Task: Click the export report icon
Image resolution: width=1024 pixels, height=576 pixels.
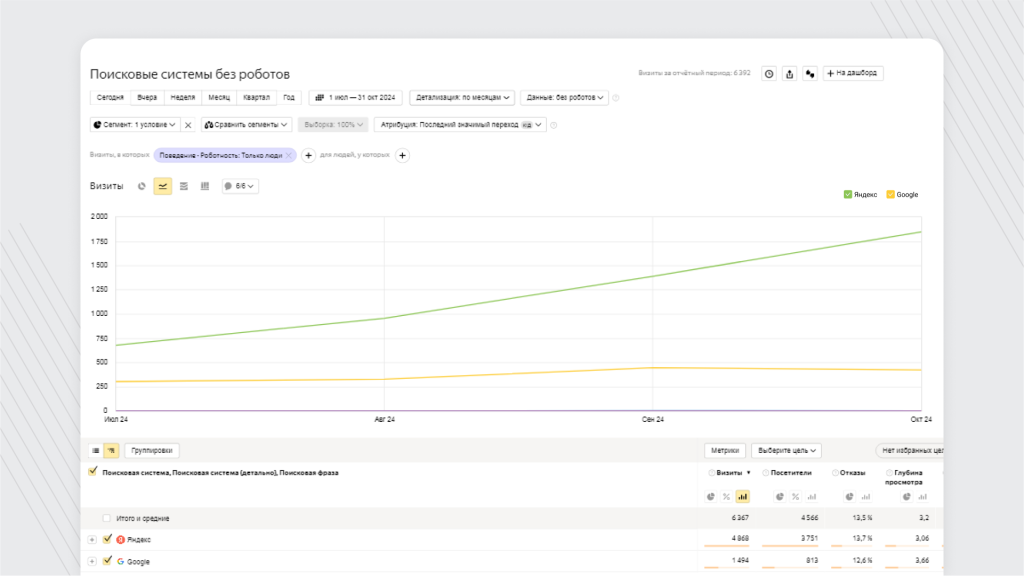Action: click(790, 74)
